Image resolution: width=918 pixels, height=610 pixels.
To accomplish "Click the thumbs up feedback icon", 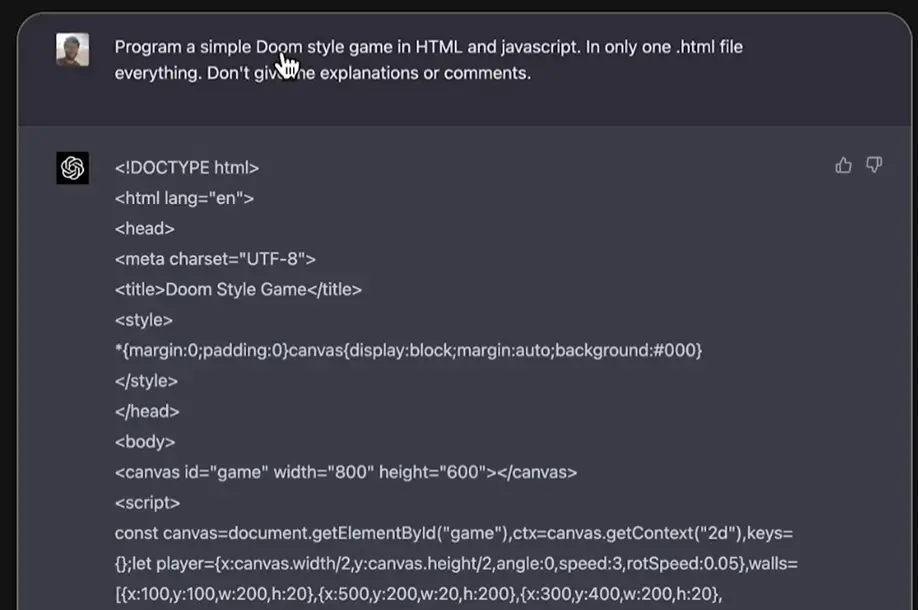I will 843,166.
